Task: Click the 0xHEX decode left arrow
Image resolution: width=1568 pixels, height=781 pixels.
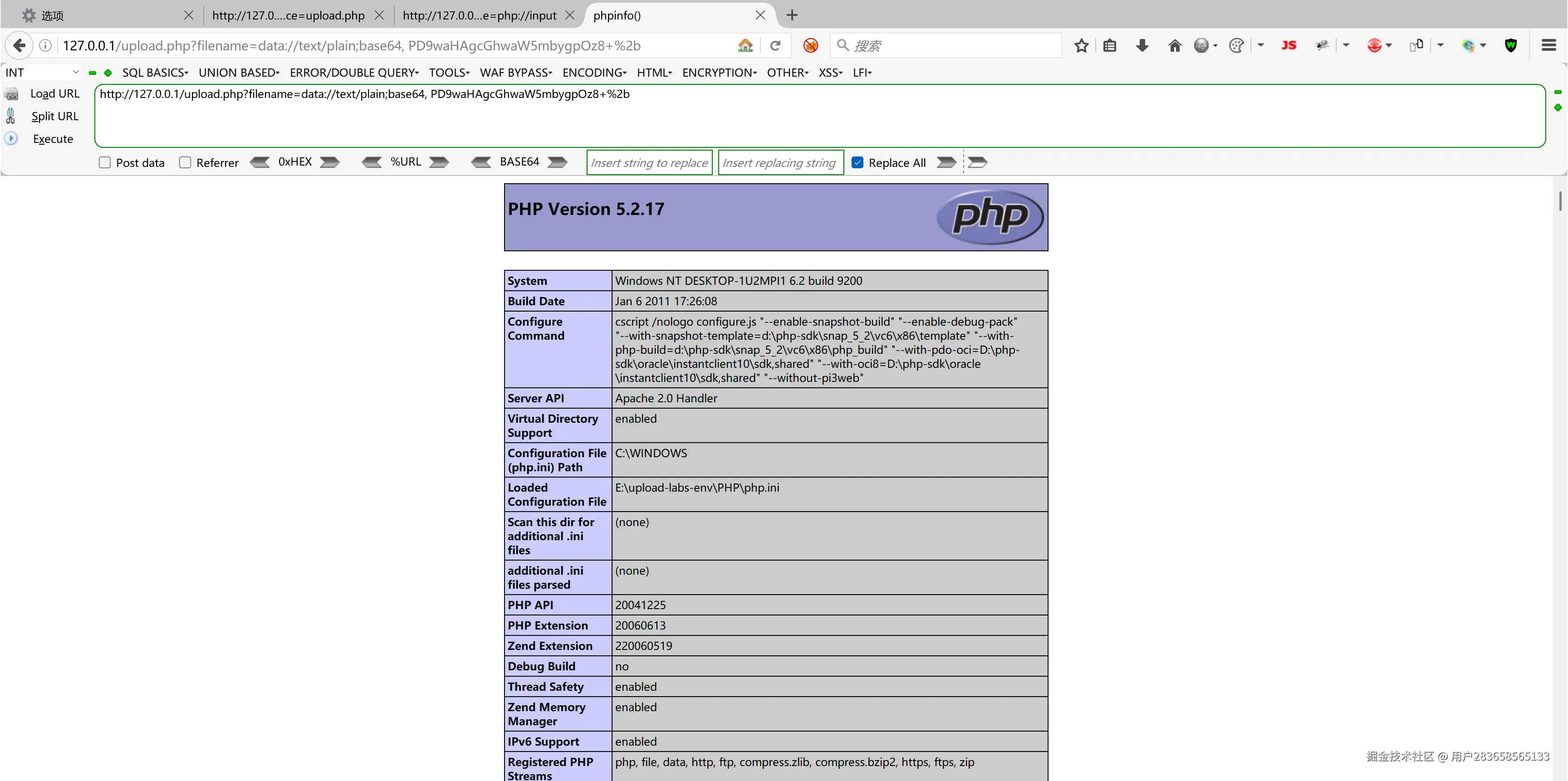Action: click(x=260, y=162)
